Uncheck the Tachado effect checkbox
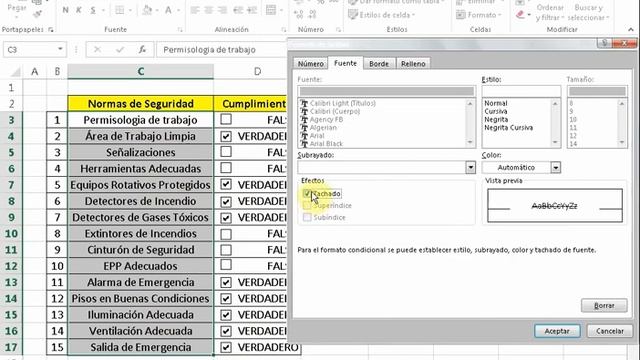640x360 pixels. (x=307, y=193)
